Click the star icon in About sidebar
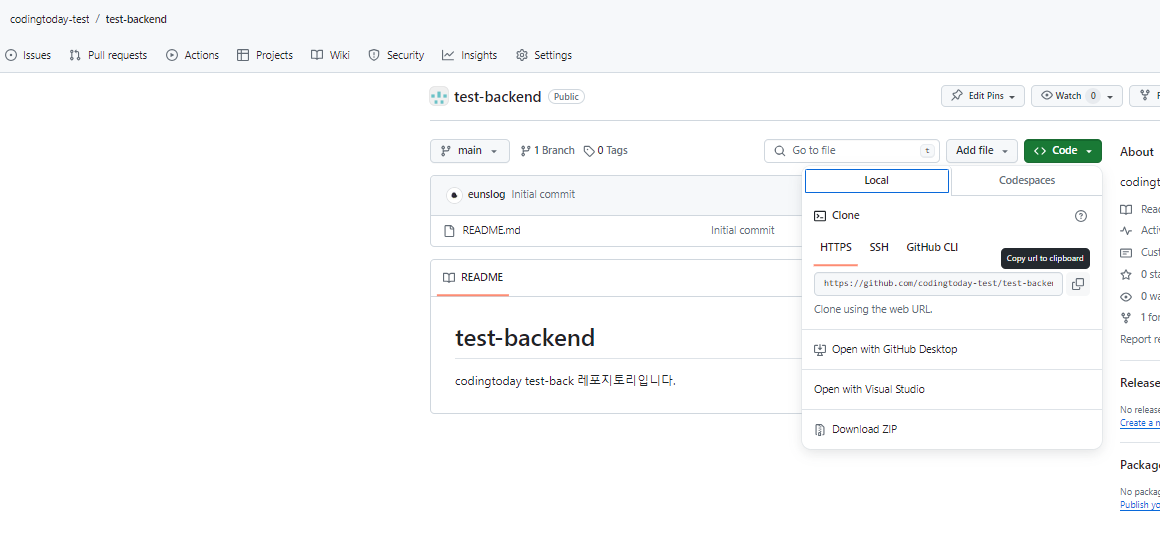The width and height of the screenshot is (1160, 535). 1126,275
